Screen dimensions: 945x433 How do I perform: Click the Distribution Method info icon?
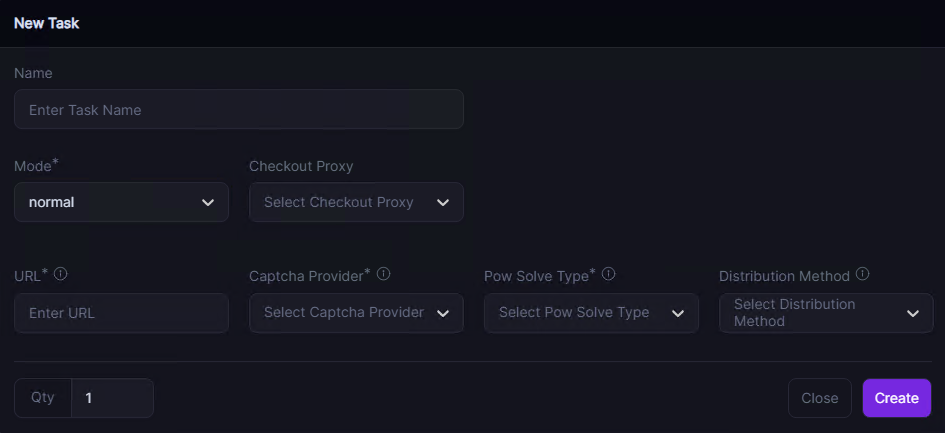863,274
